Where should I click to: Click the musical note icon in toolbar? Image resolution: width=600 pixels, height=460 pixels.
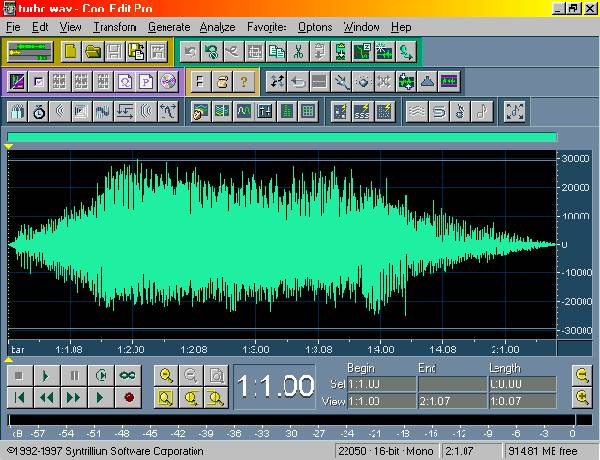point(482,111)
